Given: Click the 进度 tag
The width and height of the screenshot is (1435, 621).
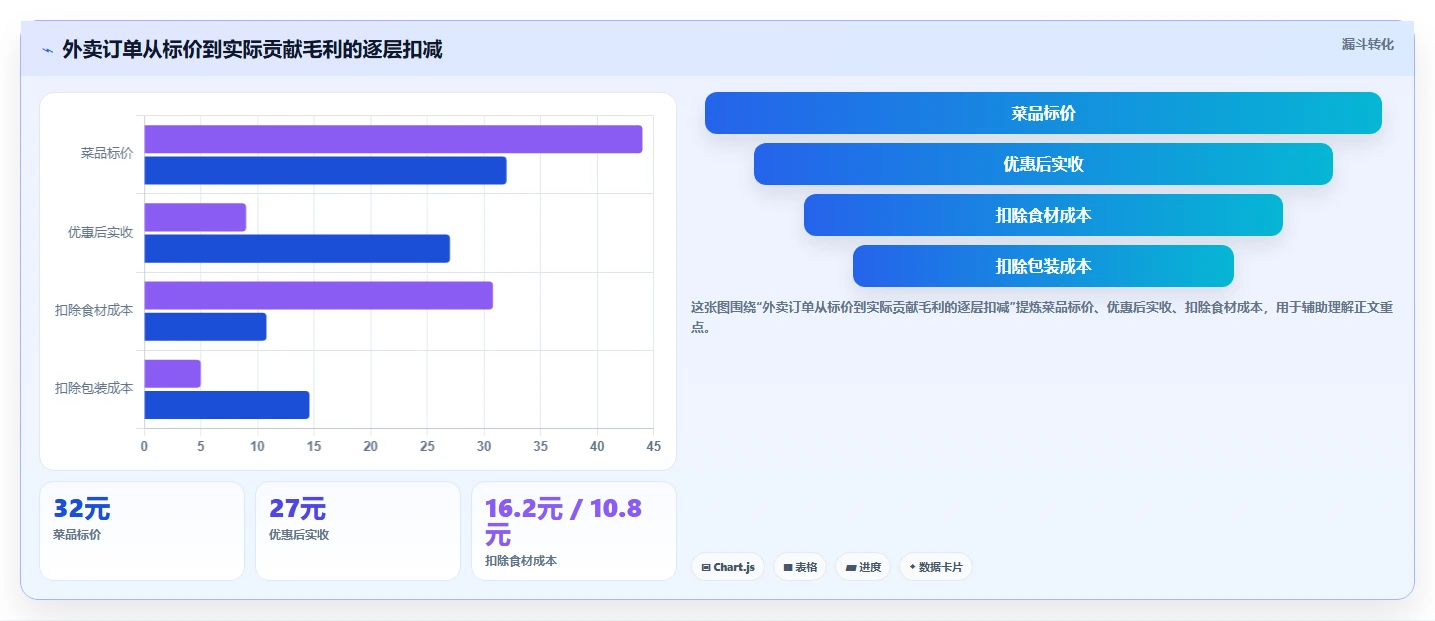Looking at the screenshot, I should [x=863, y=567].
